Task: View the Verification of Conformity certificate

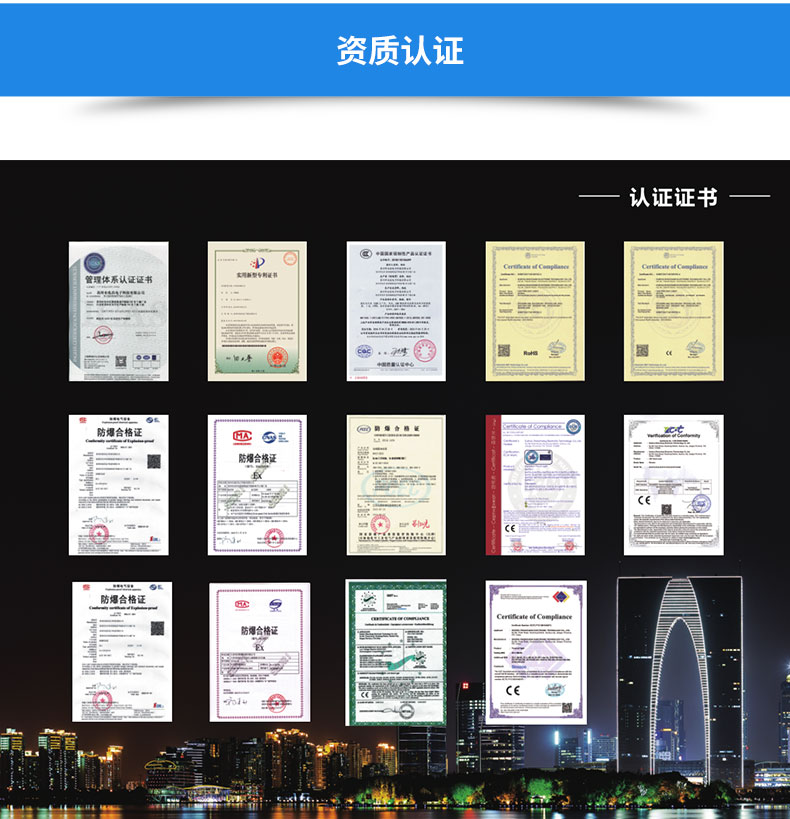Action: [673, 485]
